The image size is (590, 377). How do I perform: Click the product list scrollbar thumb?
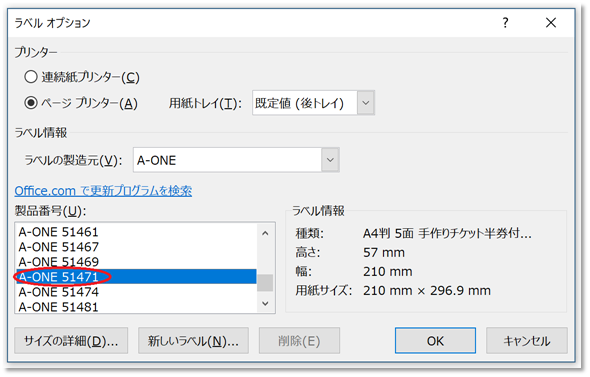click(265, 283)
